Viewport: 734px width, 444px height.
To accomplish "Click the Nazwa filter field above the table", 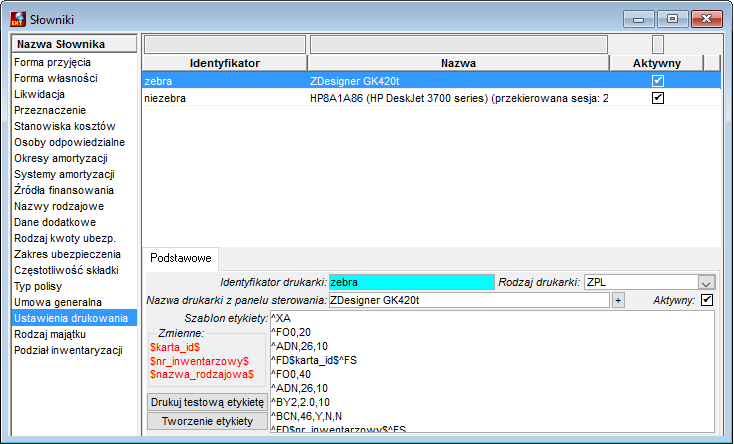I will [459, 44].
